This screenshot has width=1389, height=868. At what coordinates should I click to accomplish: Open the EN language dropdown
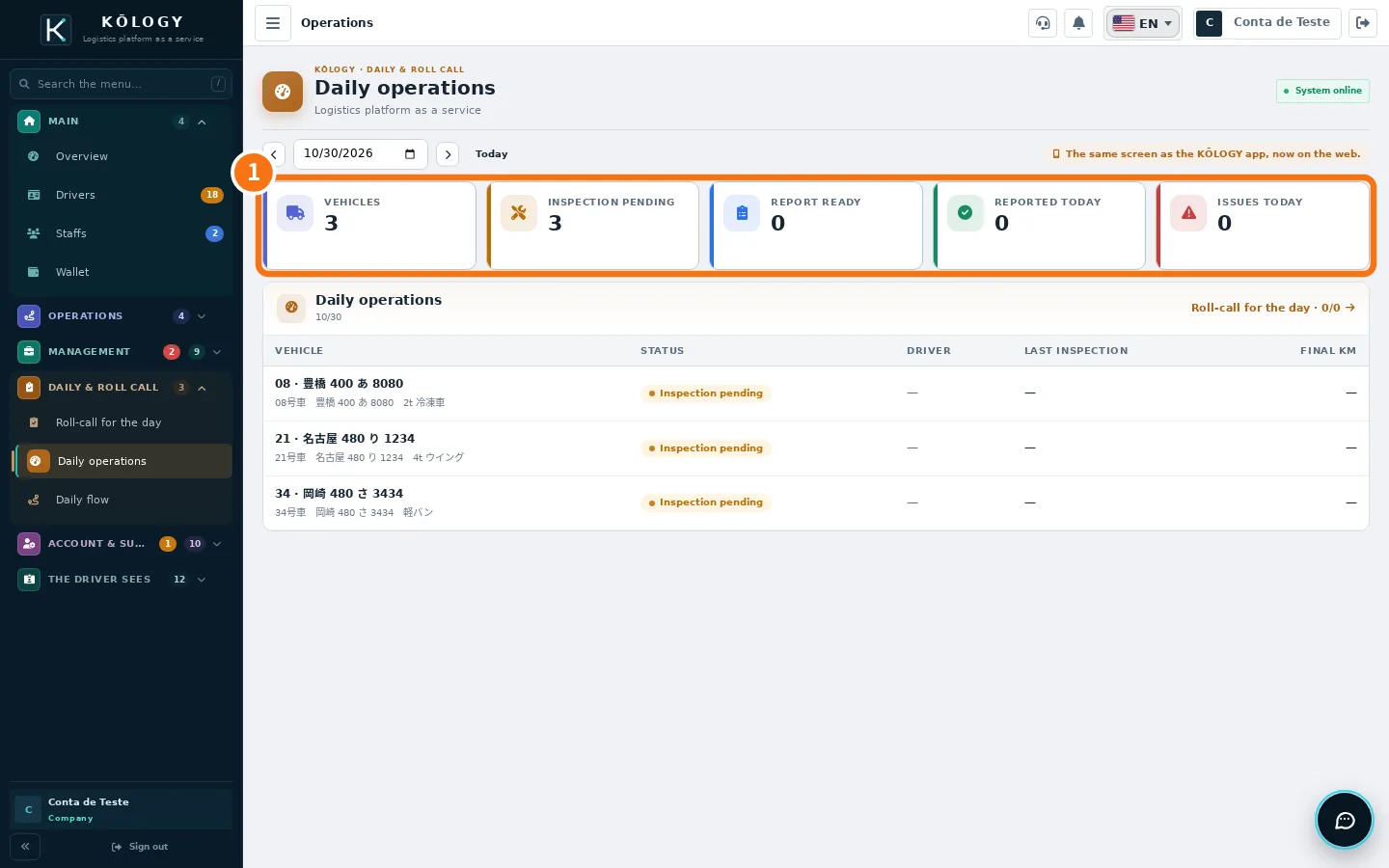(1143, 23)
